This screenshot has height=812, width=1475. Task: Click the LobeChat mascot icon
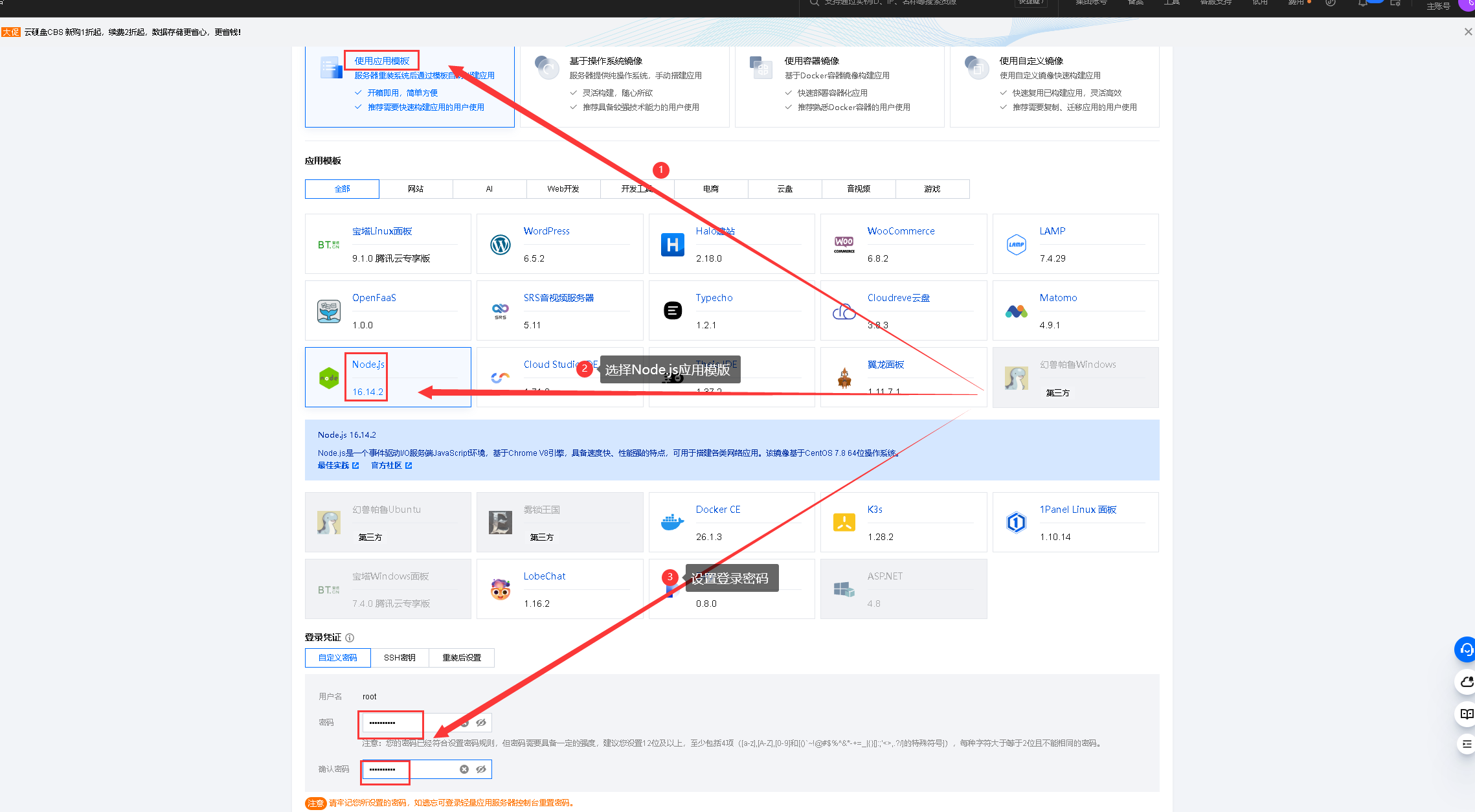tap(500, 589)
